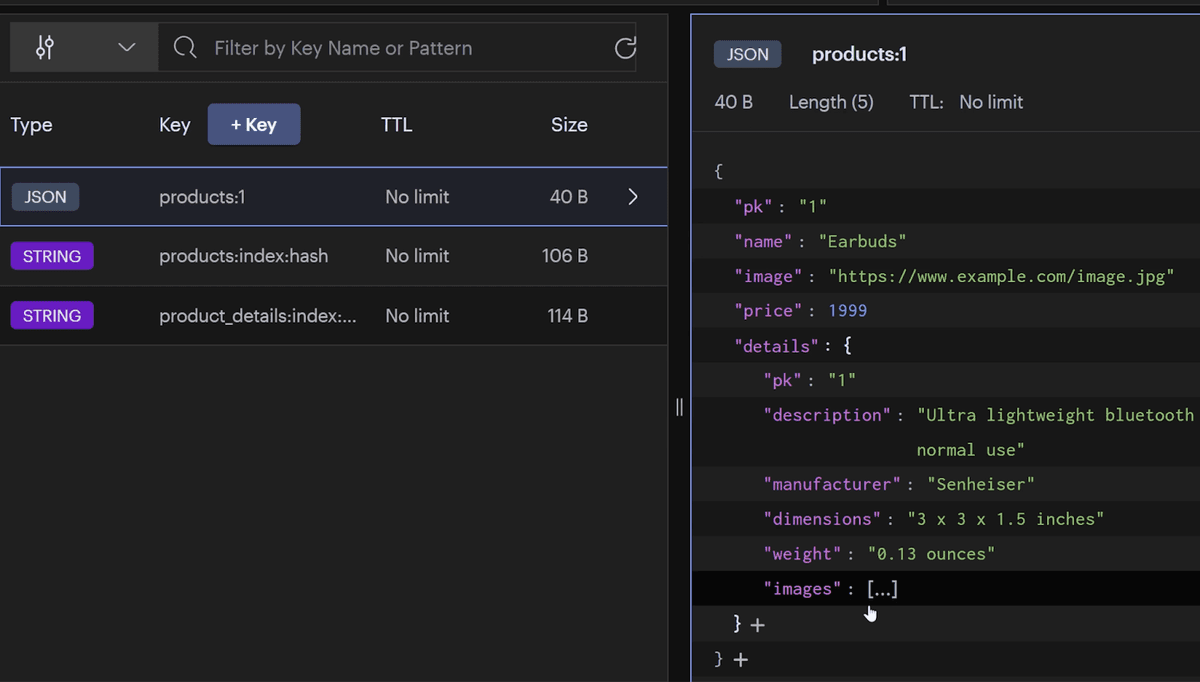Click the Size column header
This screenshot has height=682, width=1200.
tap(569, 125)
